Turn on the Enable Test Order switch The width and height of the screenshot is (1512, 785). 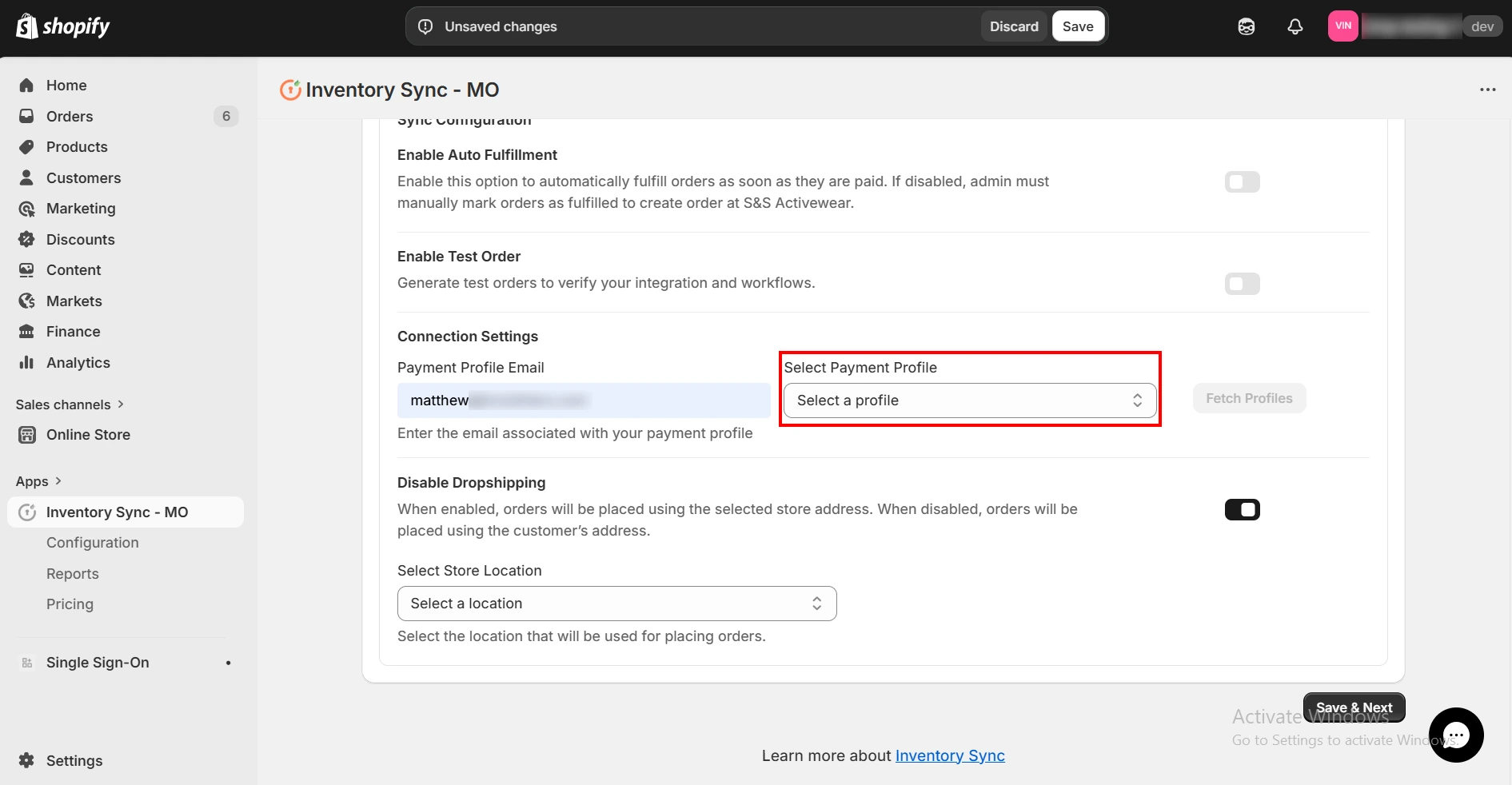click(x=1242, y=284)
